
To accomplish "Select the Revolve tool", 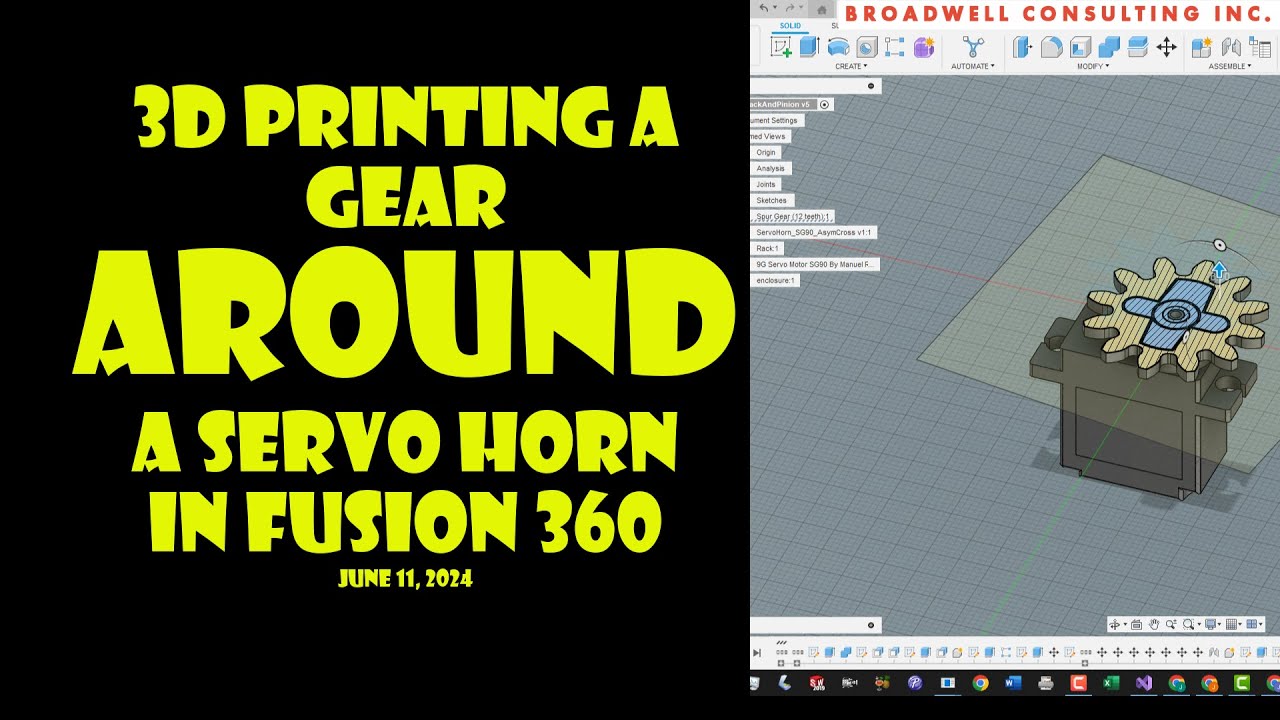I will (x=838, y=47).
